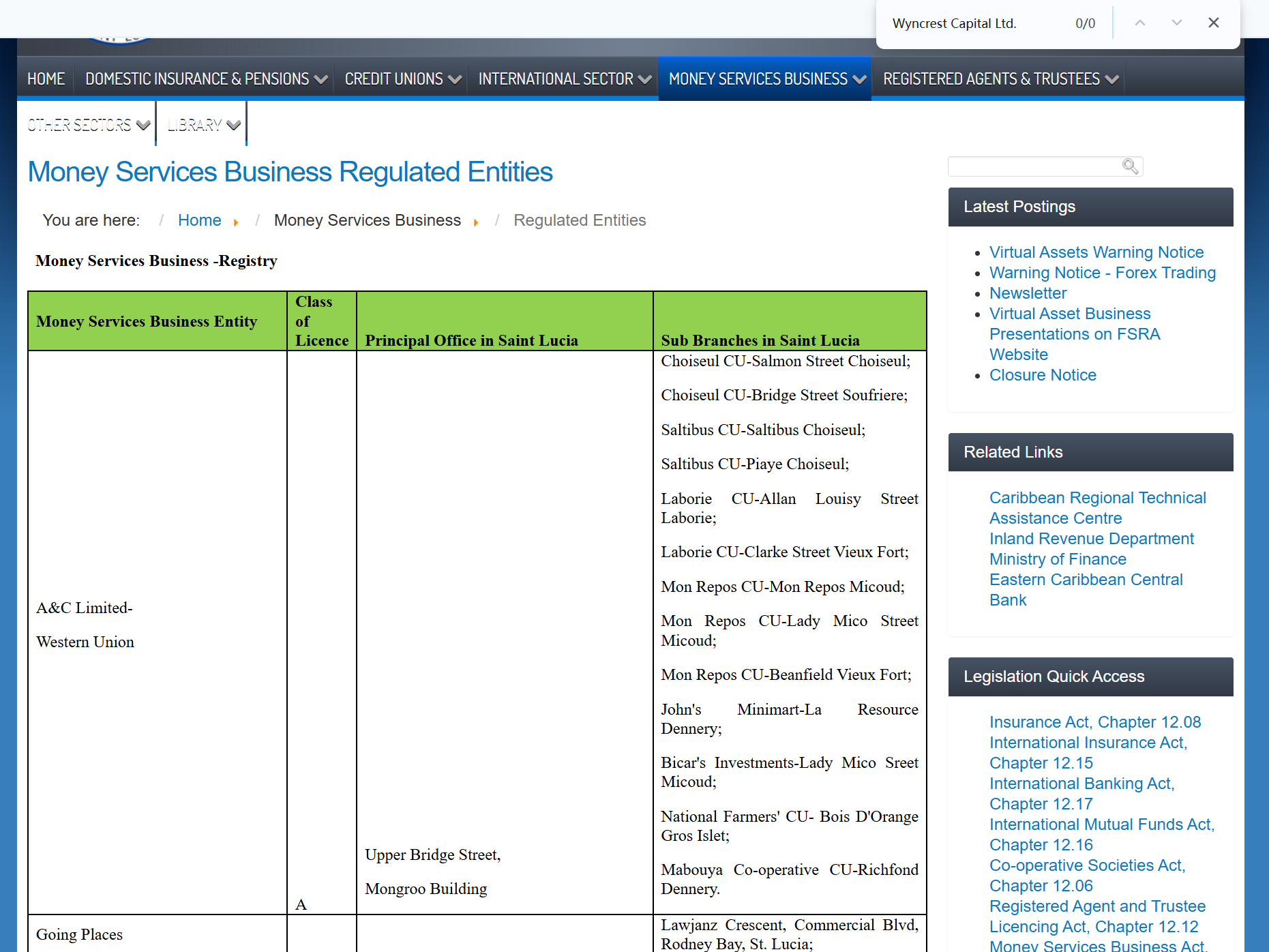Click the search magnifier icon in sidebar
Viewport: 1269px width, 952px height.
point(1130,166)
